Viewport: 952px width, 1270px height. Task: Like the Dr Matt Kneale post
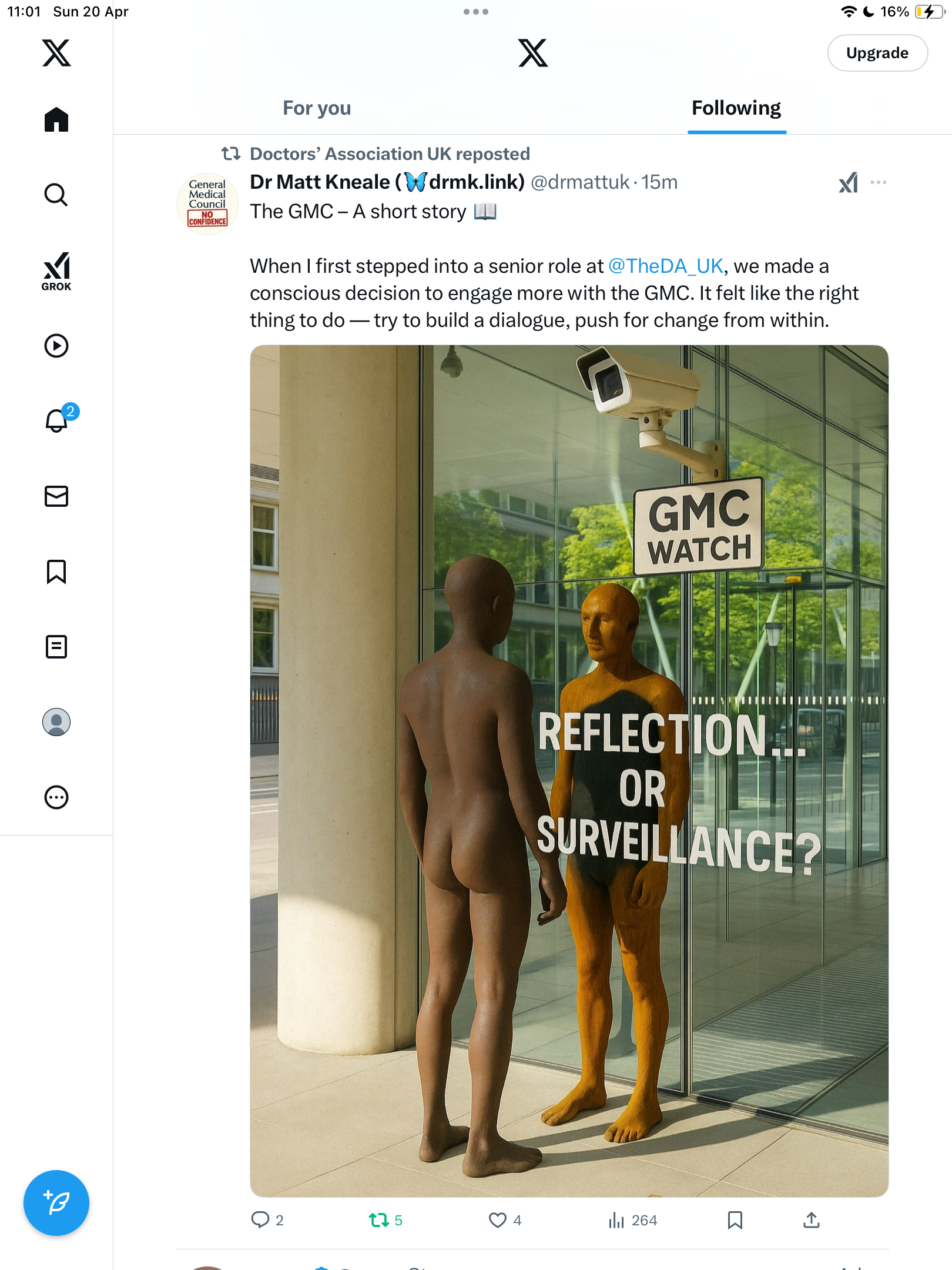505,1221
